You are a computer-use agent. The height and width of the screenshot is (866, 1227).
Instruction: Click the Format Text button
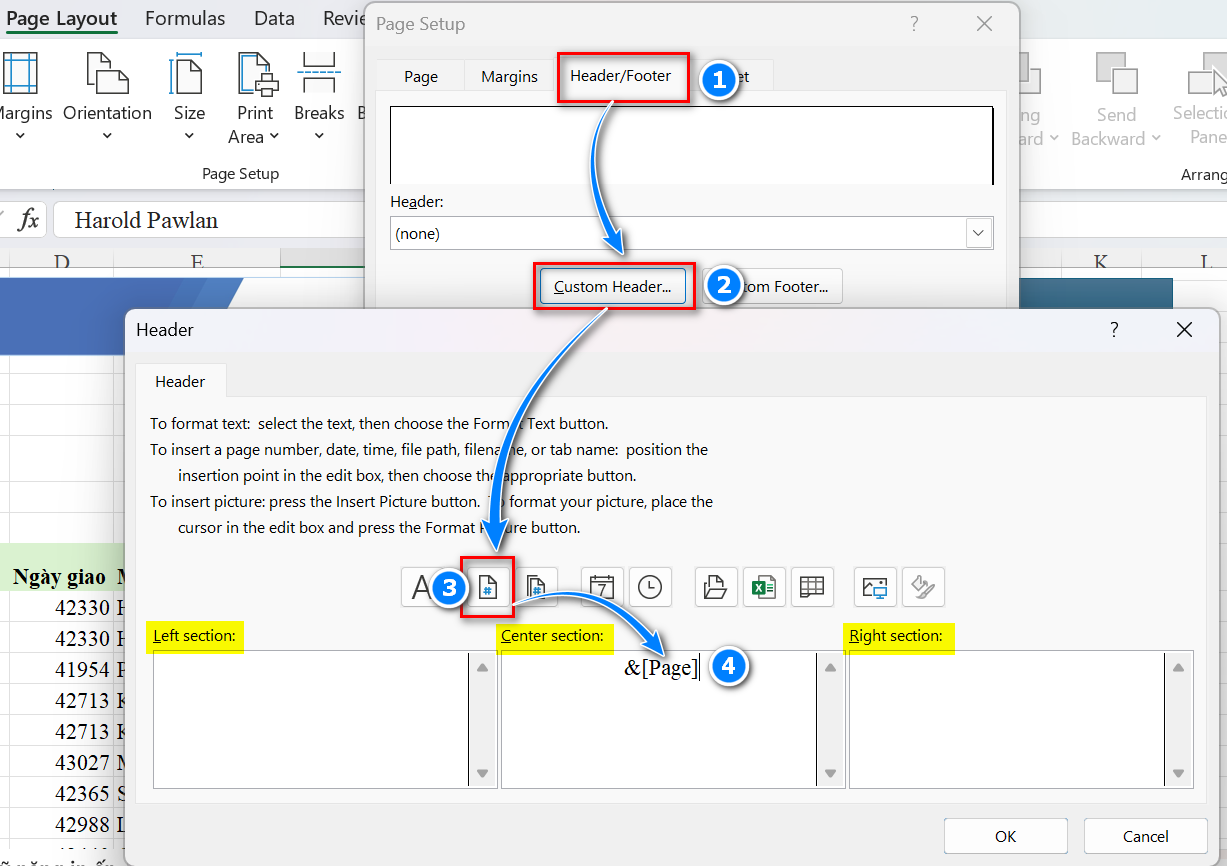click(x=420, y=588)
